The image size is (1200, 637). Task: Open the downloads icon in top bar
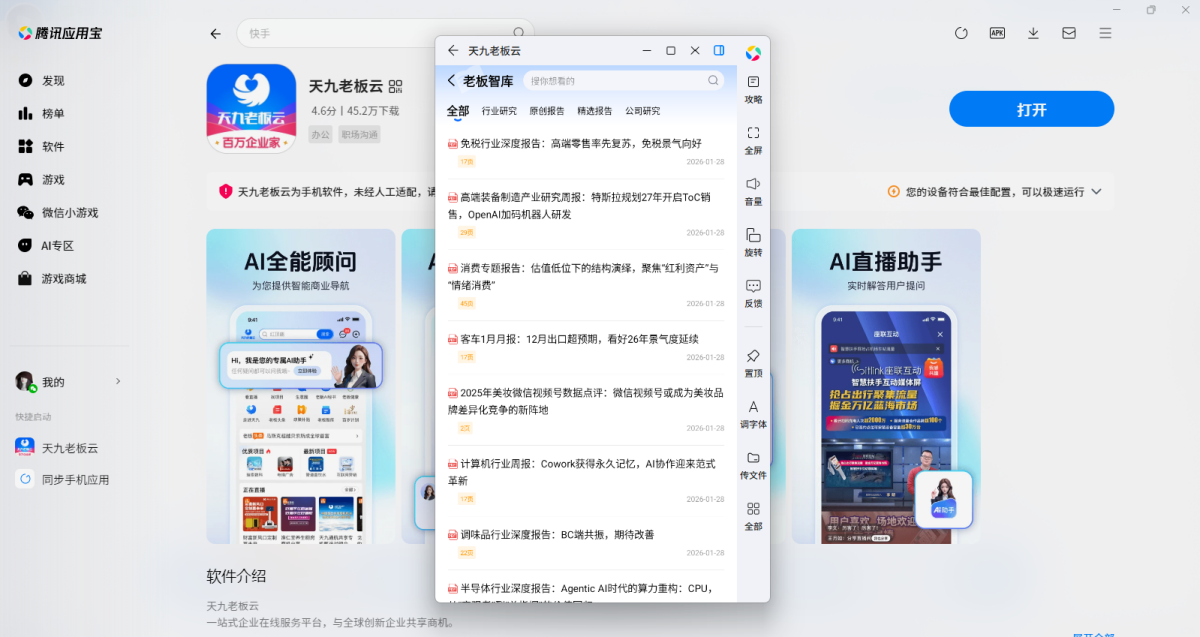point(1033,33)
